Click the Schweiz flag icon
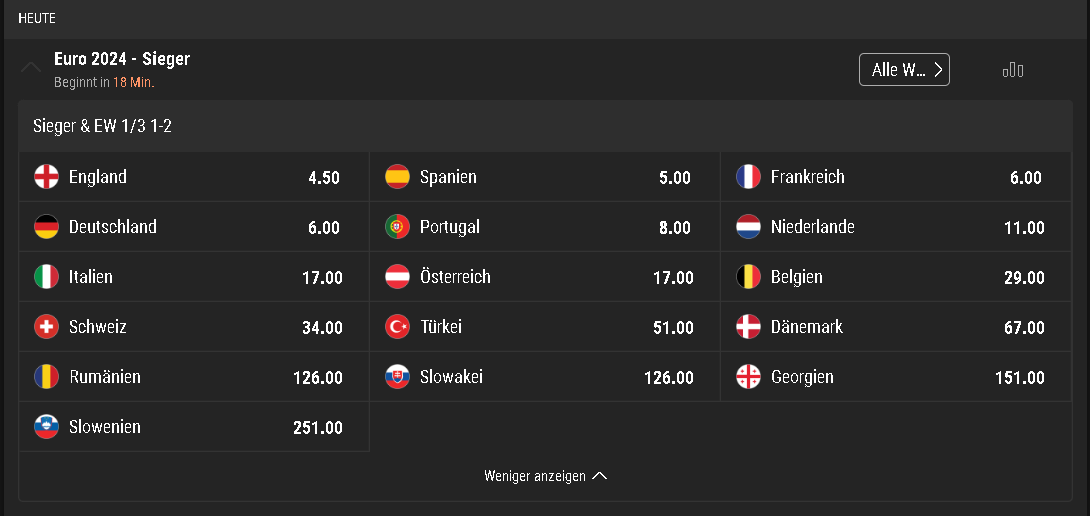The height and width of the screenshot is (516, 1090). coord(47,327)
